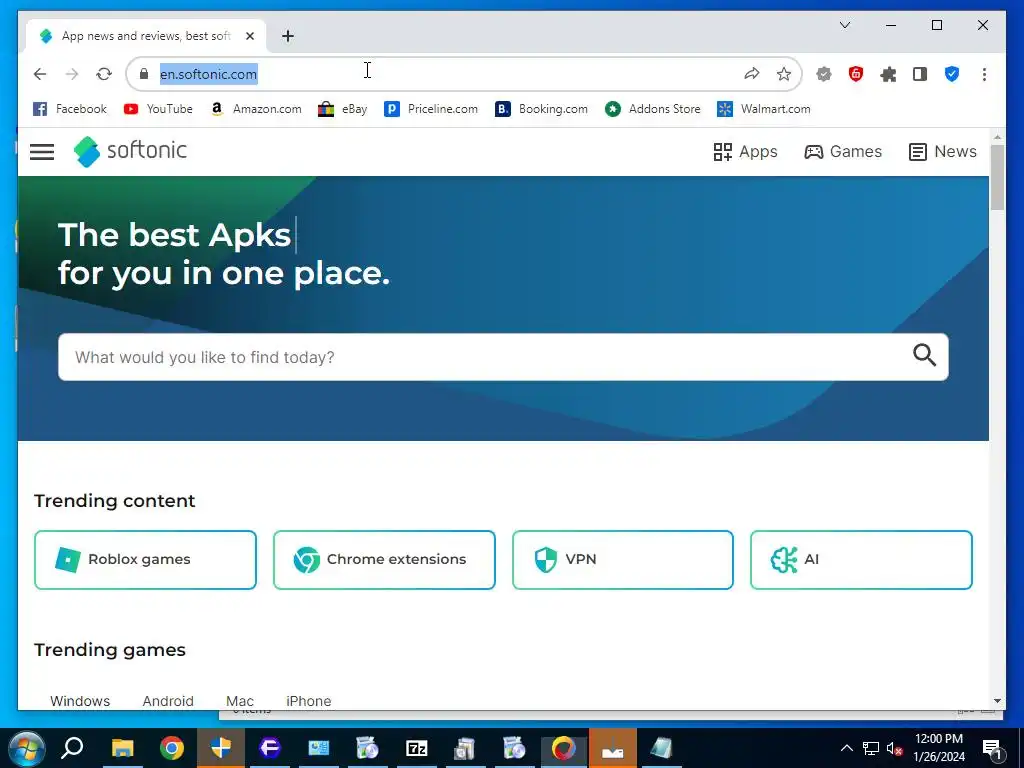This screenshot has width=1024, height=768.
Task: Open the Facebook bookmark
Action: [x=70, y=109]
